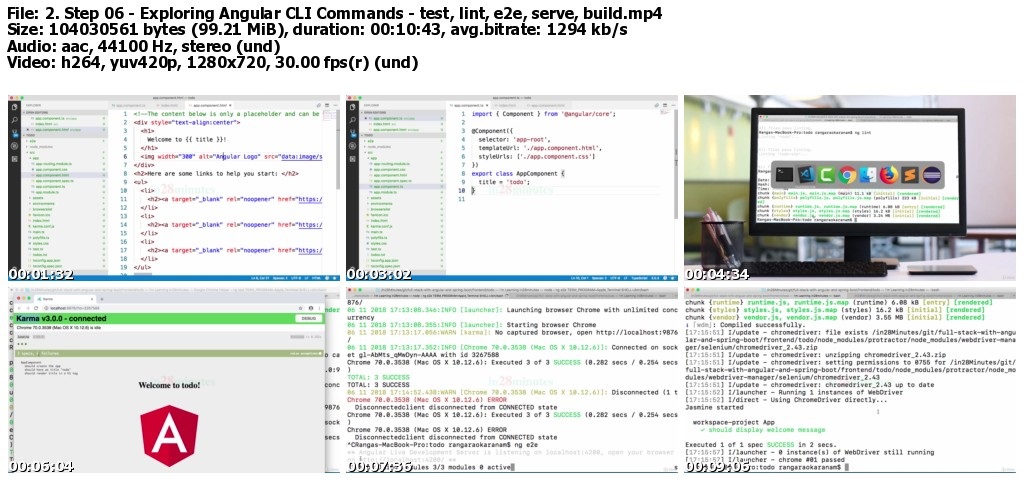1024x479 pixels.
Task: Open Explorer icon in the 00:01:32 VS Code thumbnail
Action: point(14,106)
